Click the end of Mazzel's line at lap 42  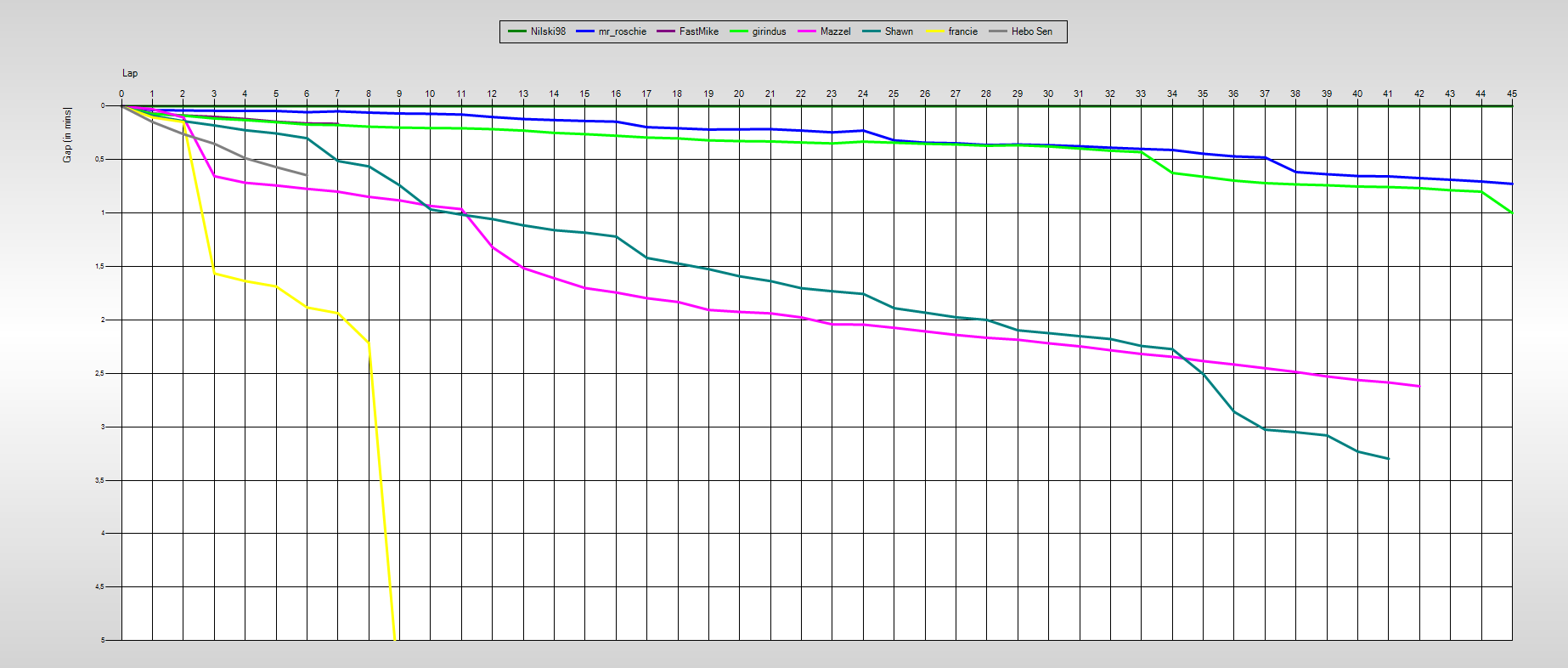click(1419, 386)
